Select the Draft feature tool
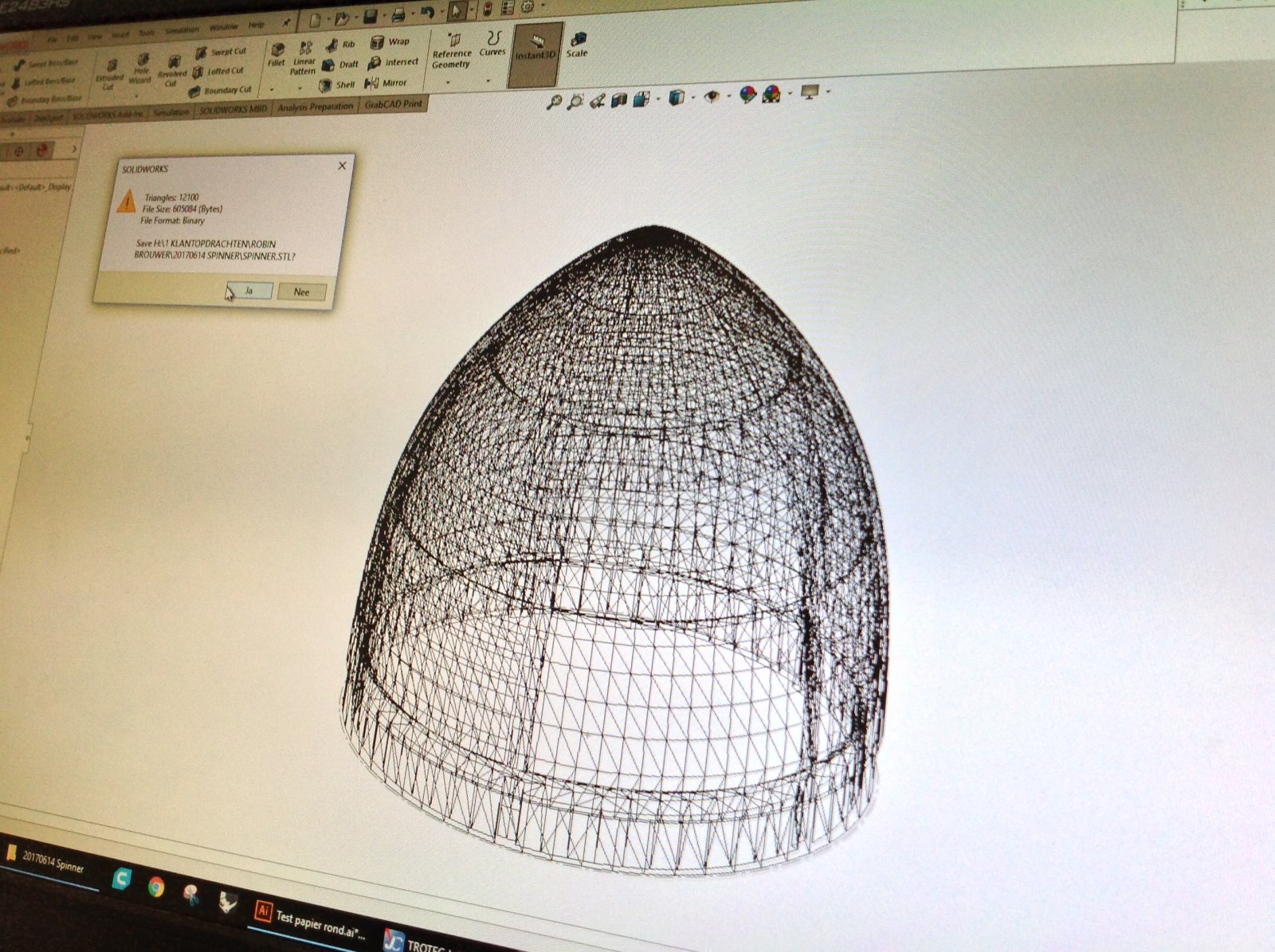Viewport: 1275px width, 952px height. click(x=341, y=65)
